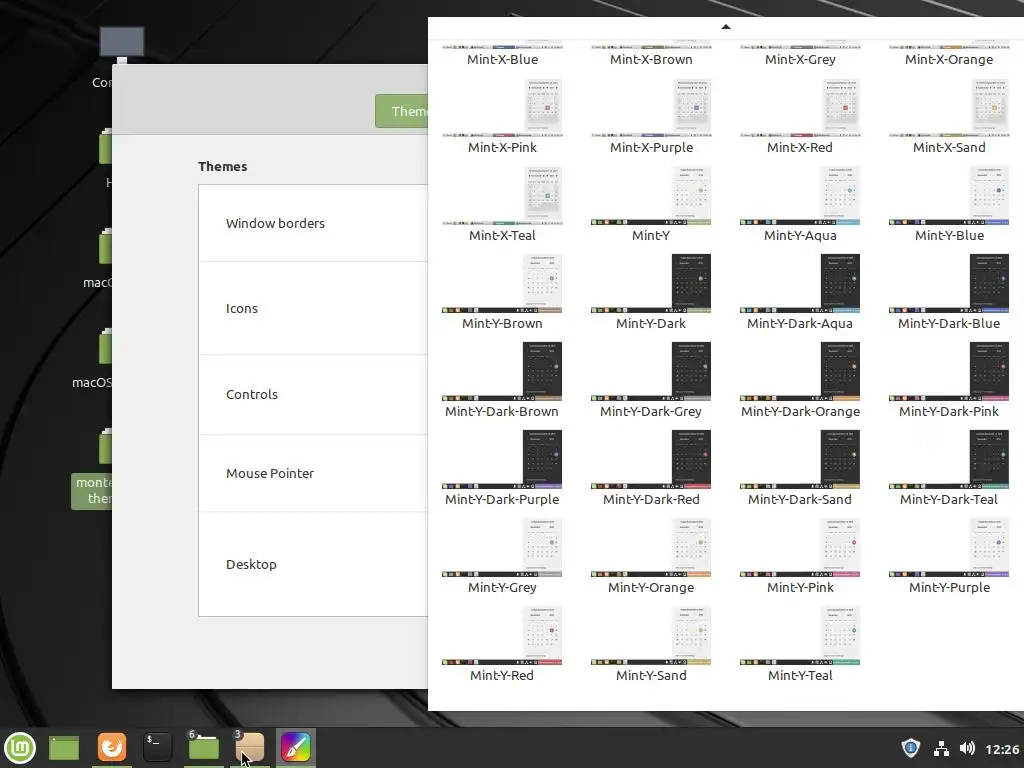
Task: Open the grouped file manager windows
Action: pyautogui.click(x=203, y=747)
